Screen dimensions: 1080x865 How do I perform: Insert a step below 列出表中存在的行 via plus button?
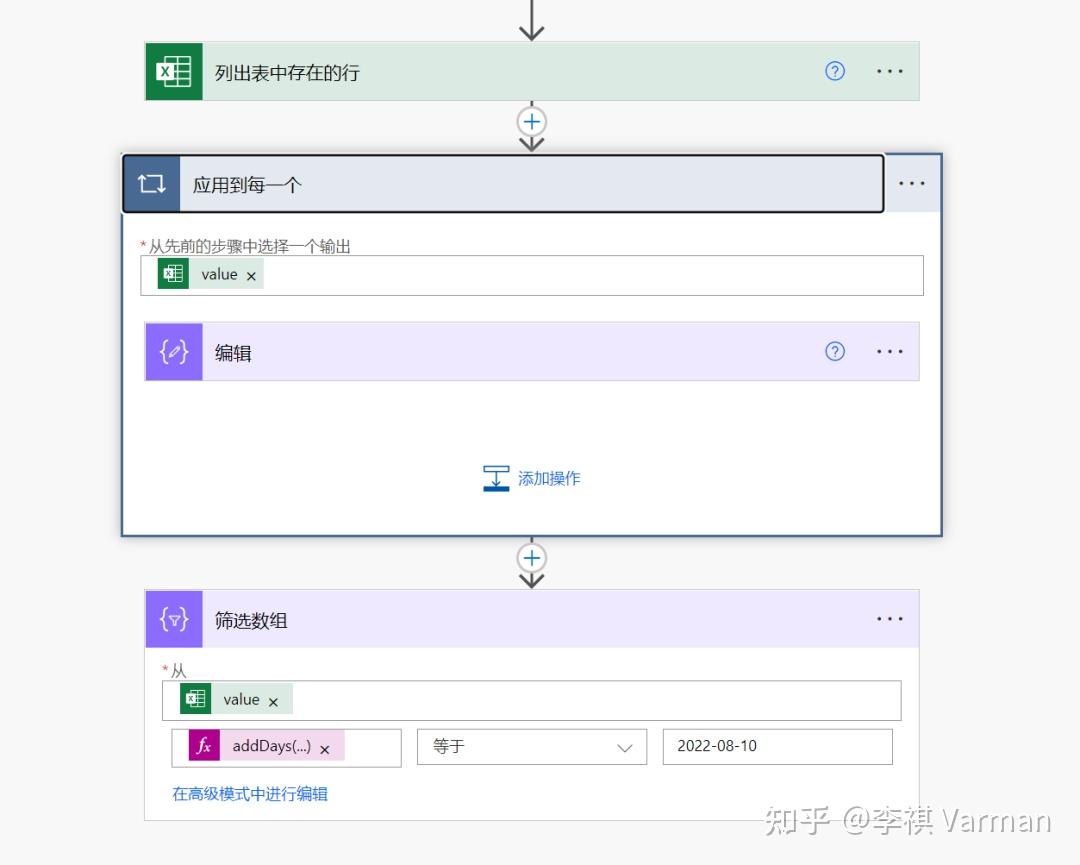[x=532, y=122]
